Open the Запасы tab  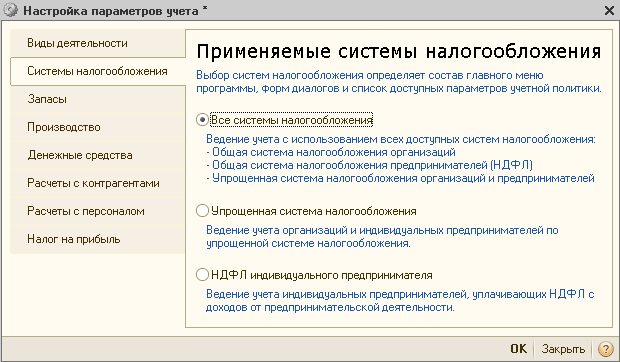[x=98, y=99]
